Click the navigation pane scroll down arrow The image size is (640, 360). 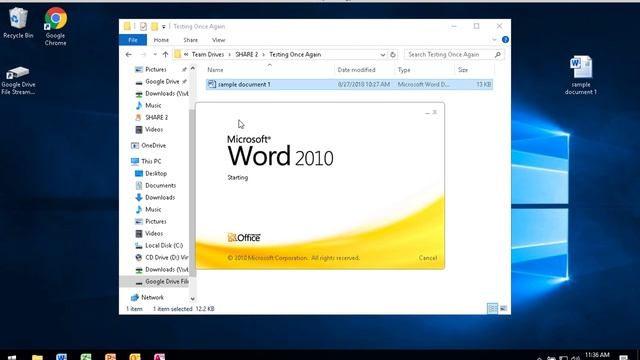point(193,299)
